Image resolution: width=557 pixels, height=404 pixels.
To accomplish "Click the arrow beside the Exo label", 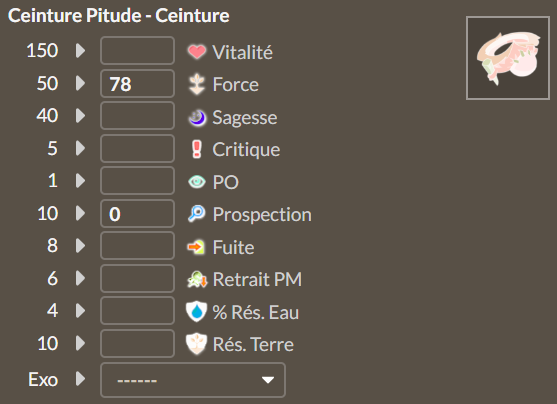I will pyautogui.click(x=81, y=379).
